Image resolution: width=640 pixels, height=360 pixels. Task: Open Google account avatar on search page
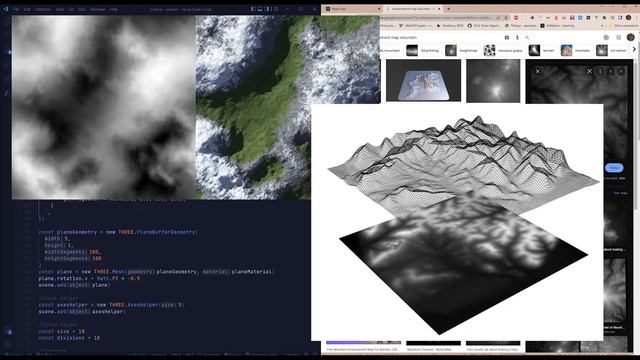[631, 38]
